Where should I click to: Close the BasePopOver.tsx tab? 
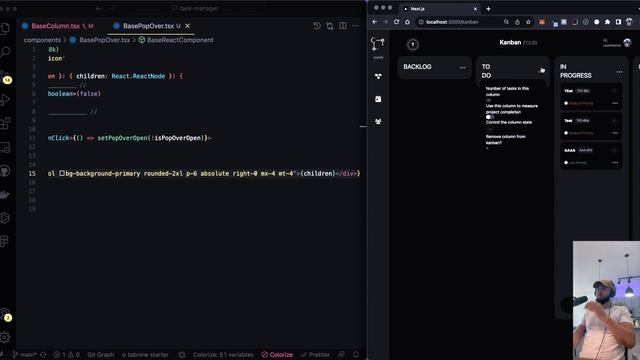tap(187, 26)
